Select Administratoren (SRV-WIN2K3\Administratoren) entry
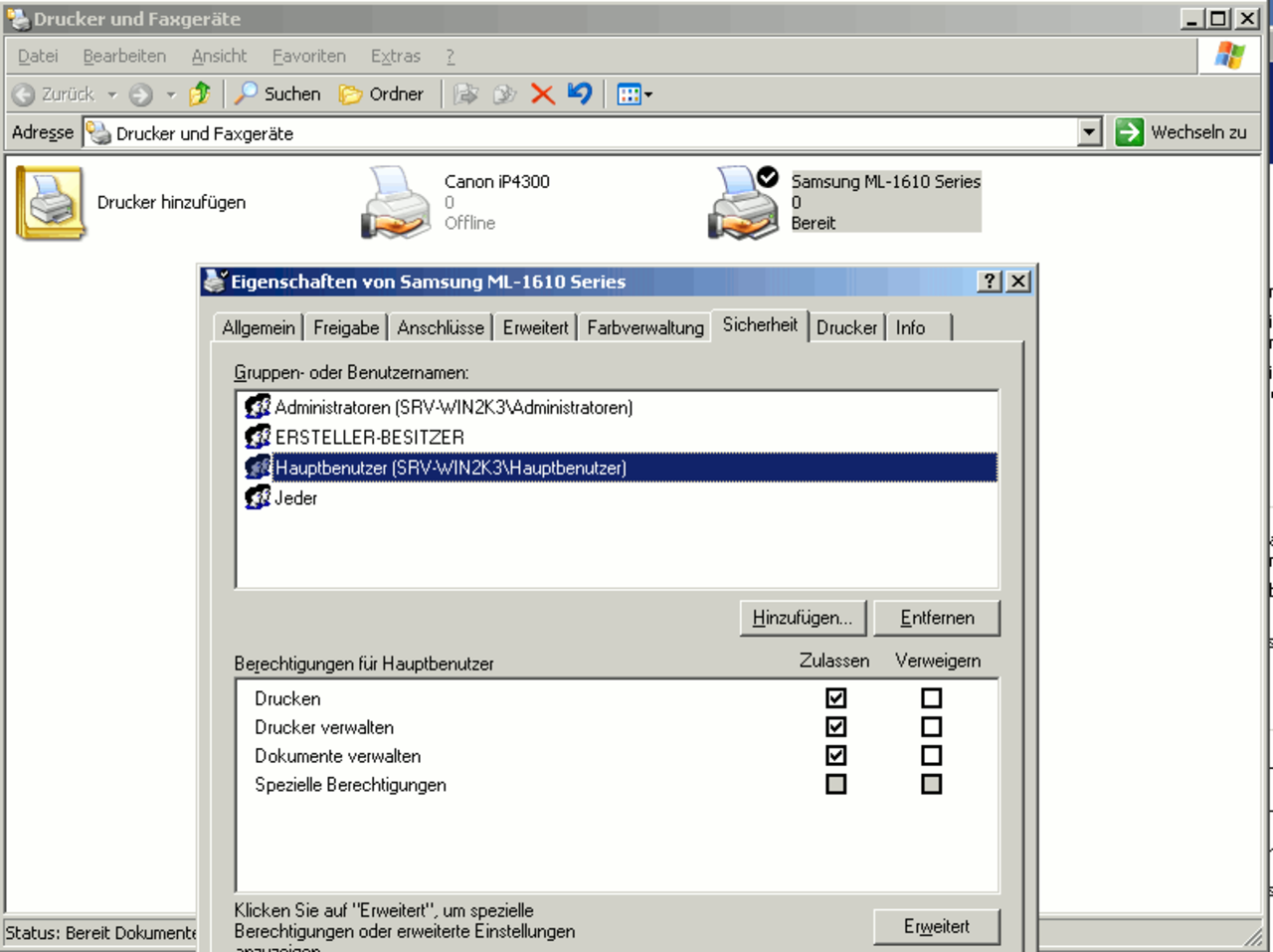The width and height of the screenshot is (1273, 952). point(454,407)
